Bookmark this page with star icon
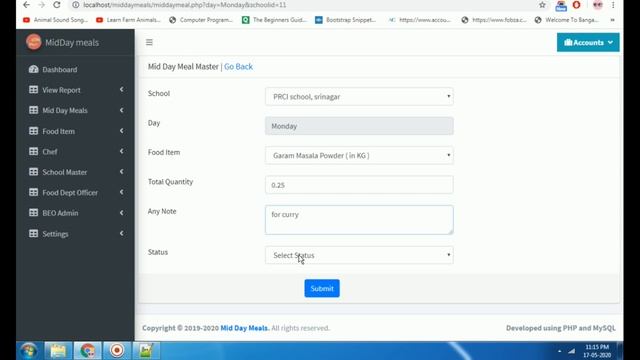 coord(542,5)
